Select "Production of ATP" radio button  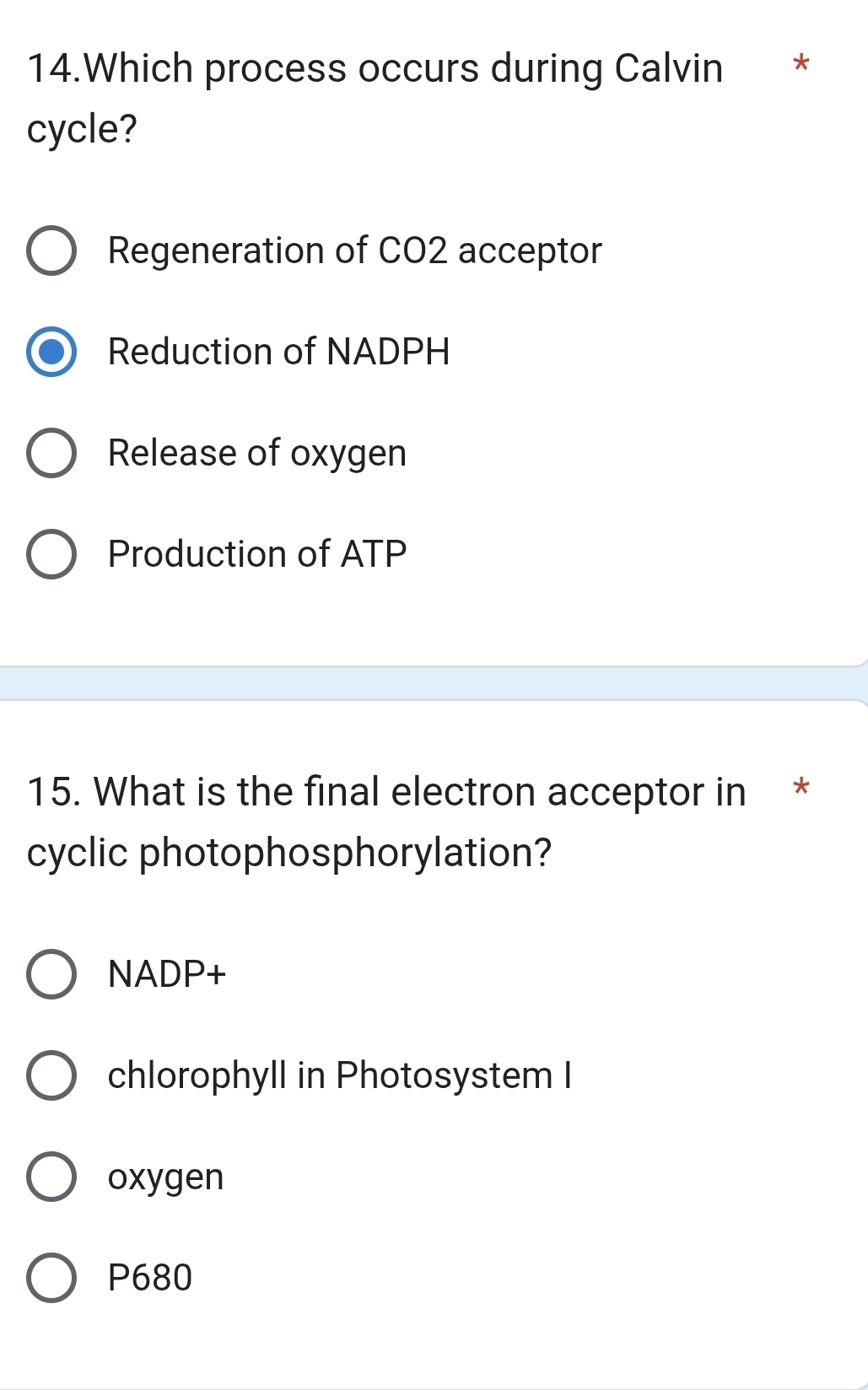point(53,553)
